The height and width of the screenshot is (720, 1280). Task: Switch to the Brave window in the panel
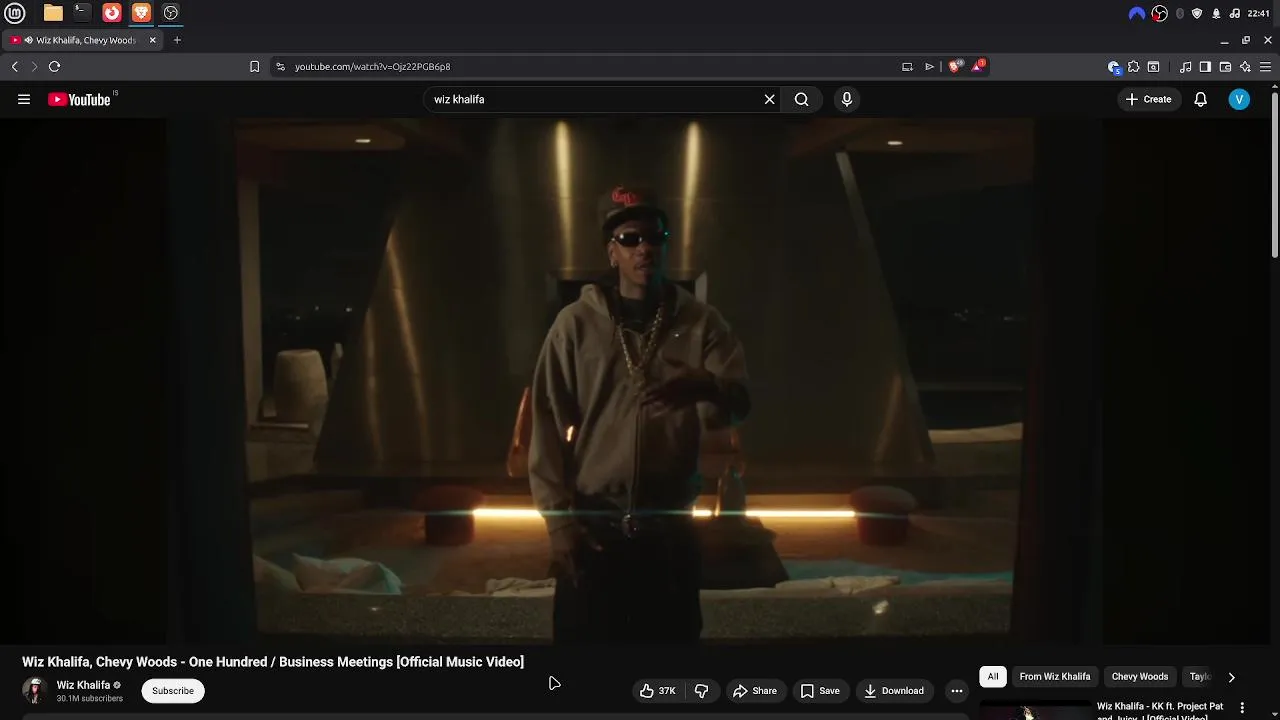[x=141, y=13]
